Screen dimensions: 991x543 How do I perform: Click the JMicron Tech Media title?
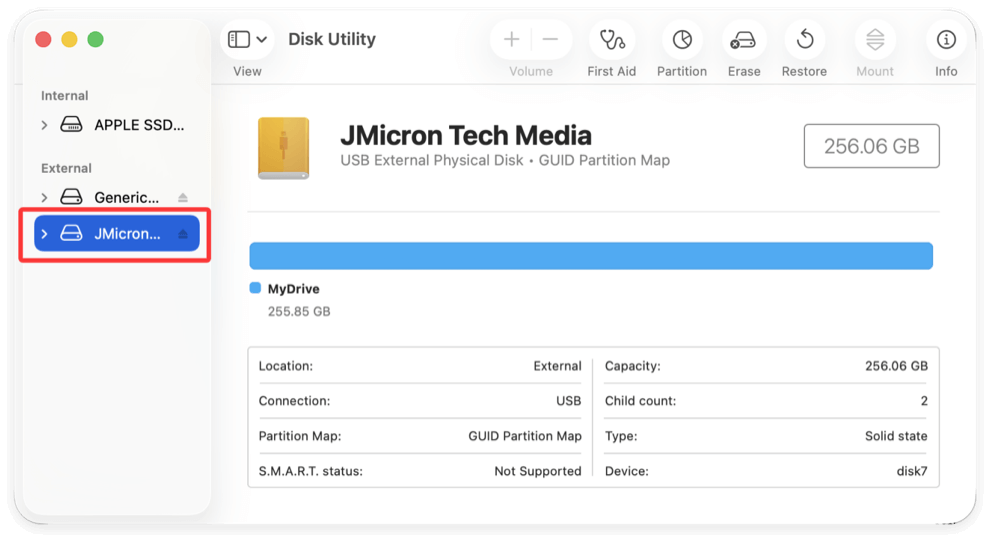coord(466,135)
